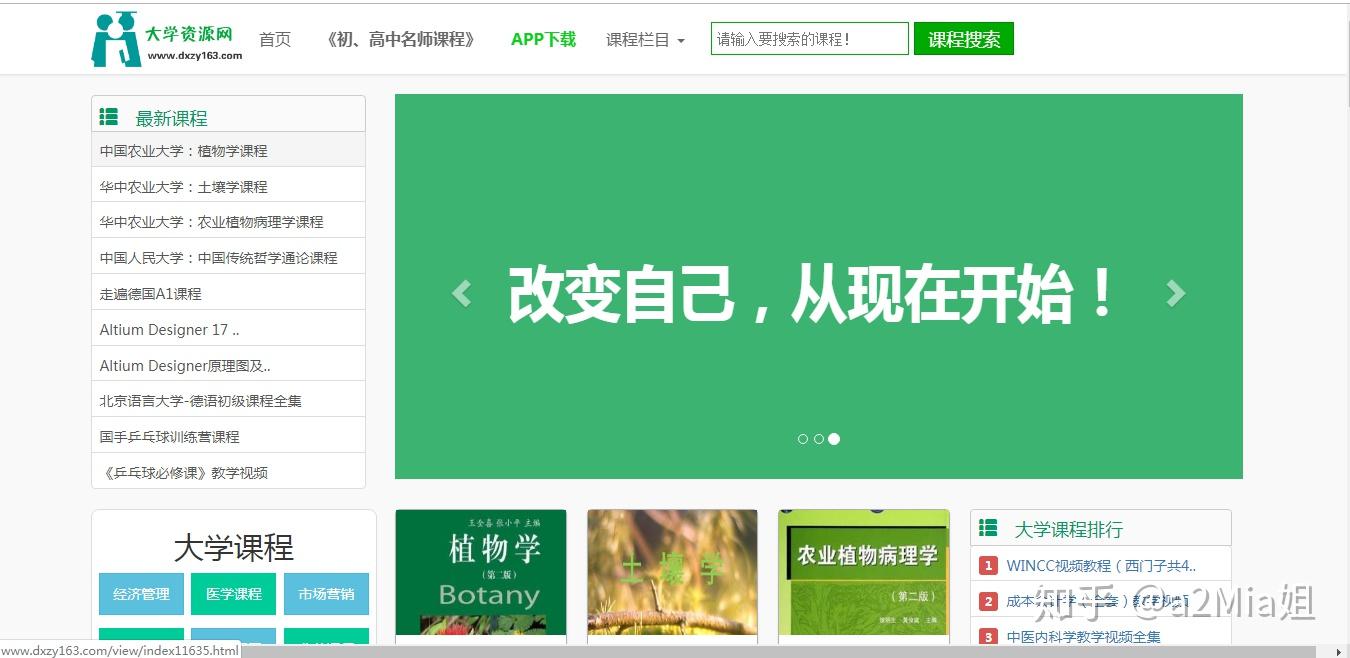Image resolution: width=1350 pixels, height=658 pixels.
Task: Click the green 课程搜索 button
Action: coord(964,39)
